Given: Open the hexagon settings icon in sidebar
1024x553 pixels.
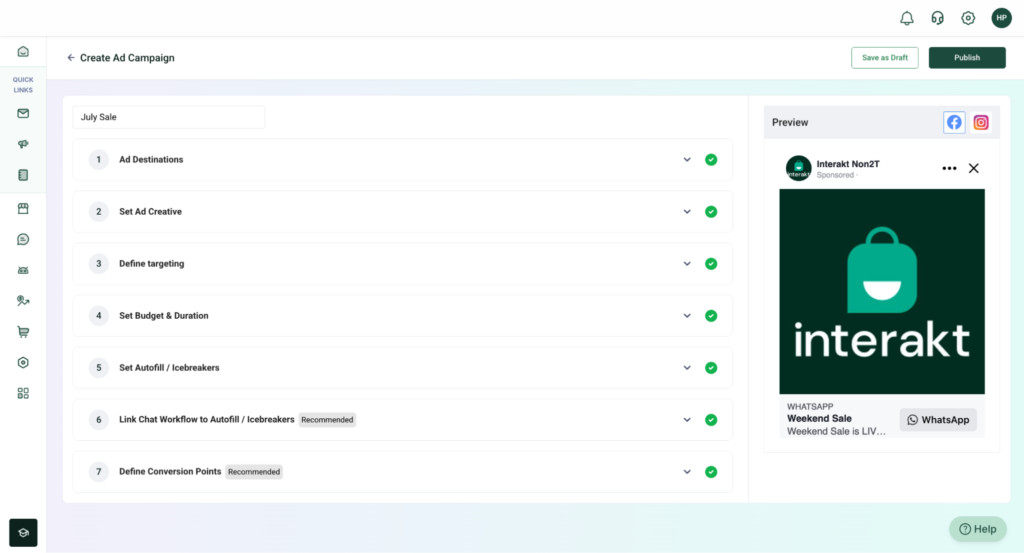Looking at the screenshot, I should pyautogui.click(x=23, y=362).
